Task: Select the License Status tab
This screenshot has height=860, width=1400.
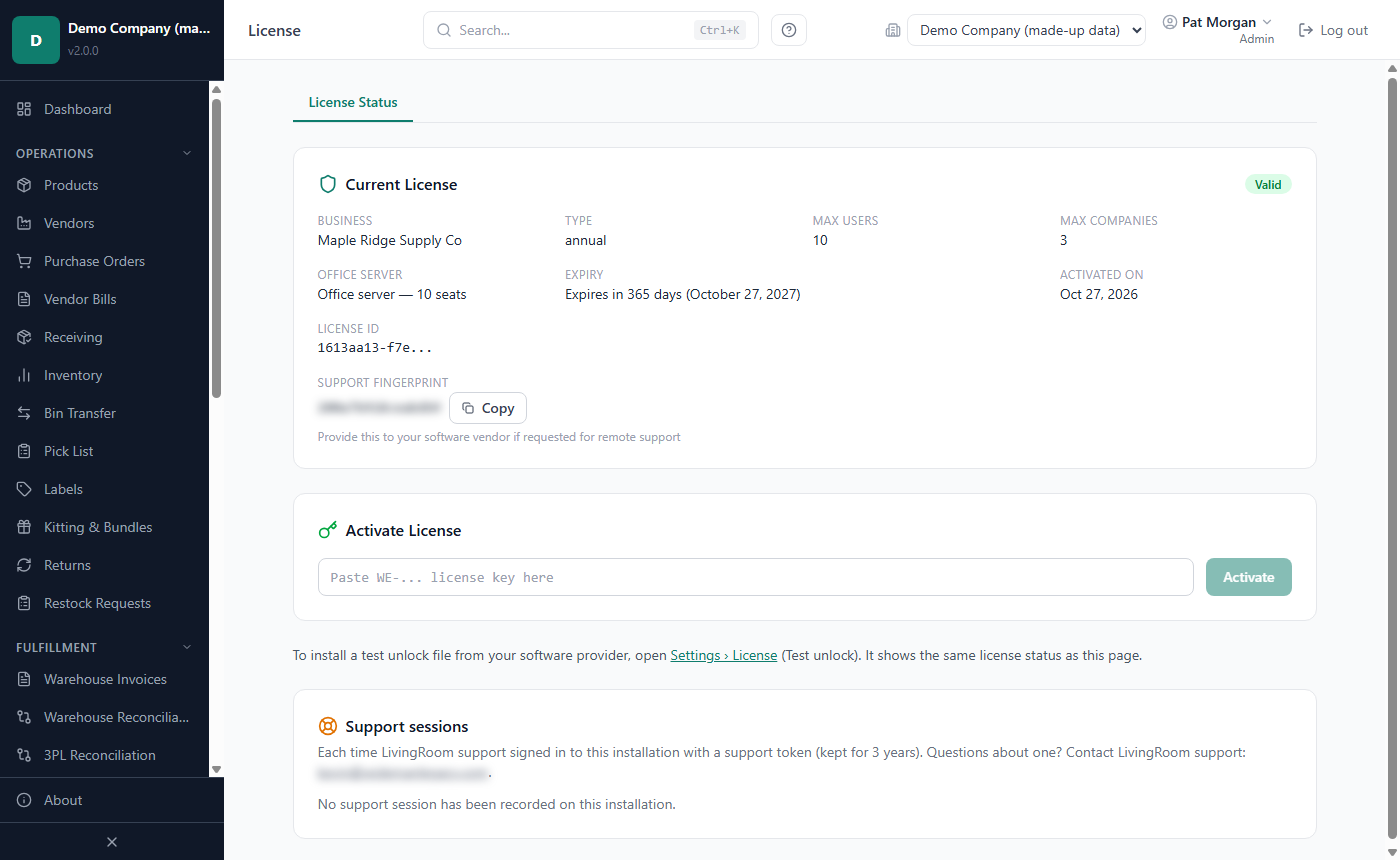Action: (x=353, y=102)
